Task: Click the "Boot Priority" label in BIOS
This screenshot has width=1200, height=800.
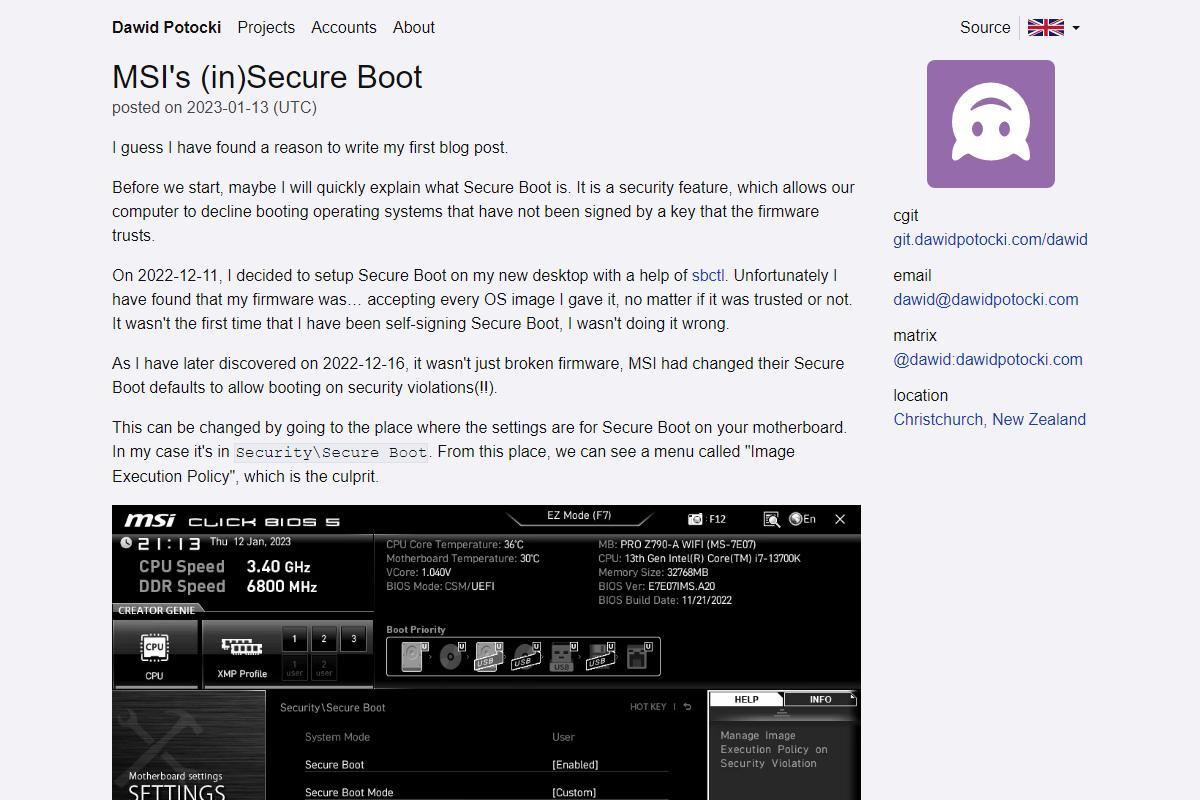Action: (416, 630)
